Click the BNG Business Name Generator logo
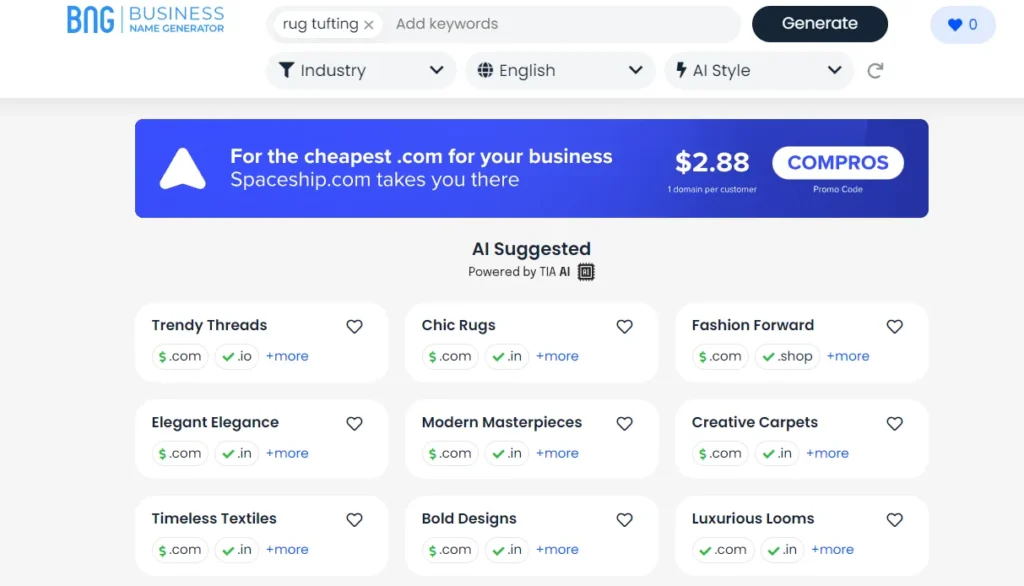This screenshot has height=586, width=1024. tap(146, 20)
